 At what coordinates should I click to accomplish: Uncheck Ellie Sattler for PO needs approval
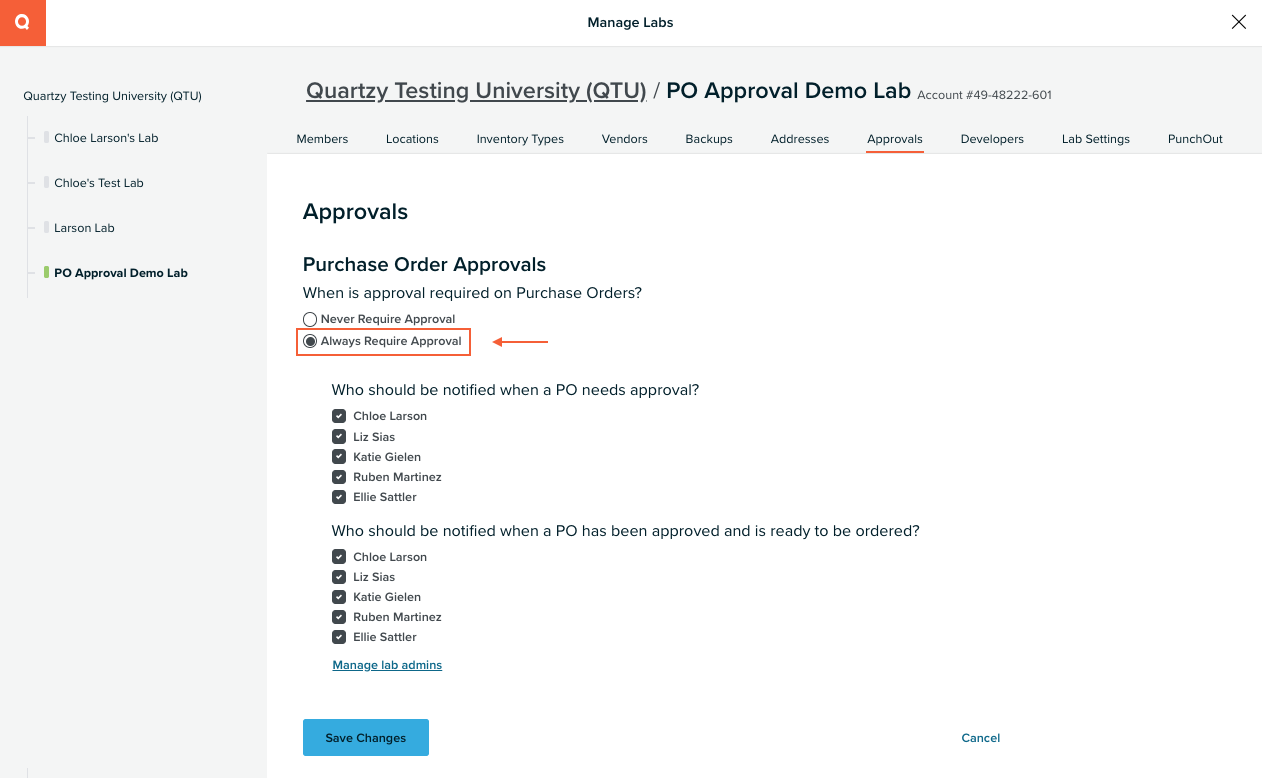[x=339, y=497]
